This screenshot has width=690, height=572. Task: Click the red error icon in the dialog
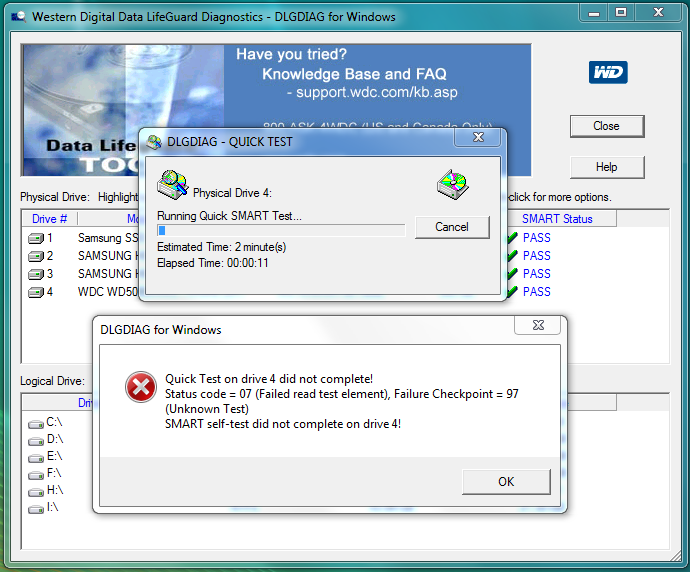tap(141, 387)
